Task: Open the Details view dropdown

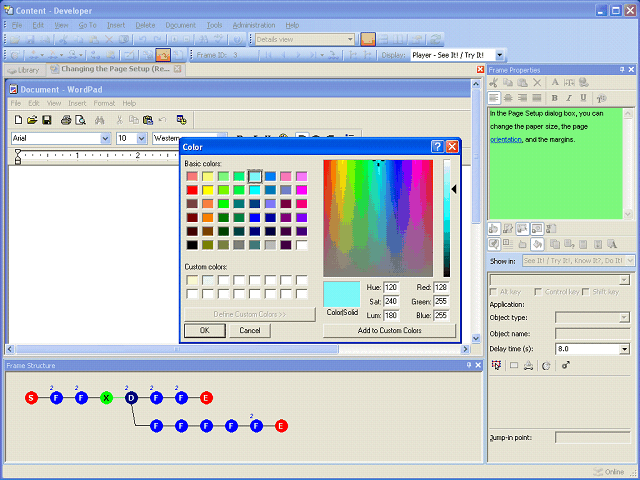Action: pyautogui.click(x=350, y=40)
